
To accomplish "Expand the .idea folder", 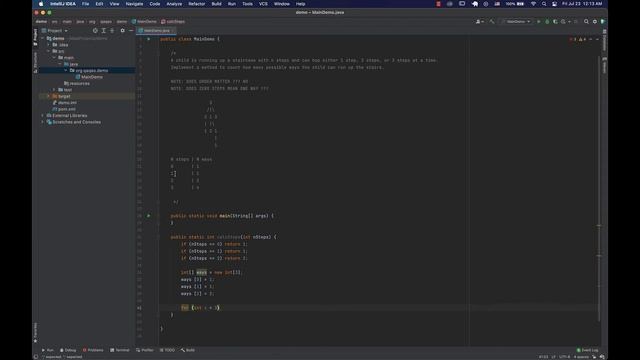I will [x=49, y=45].
